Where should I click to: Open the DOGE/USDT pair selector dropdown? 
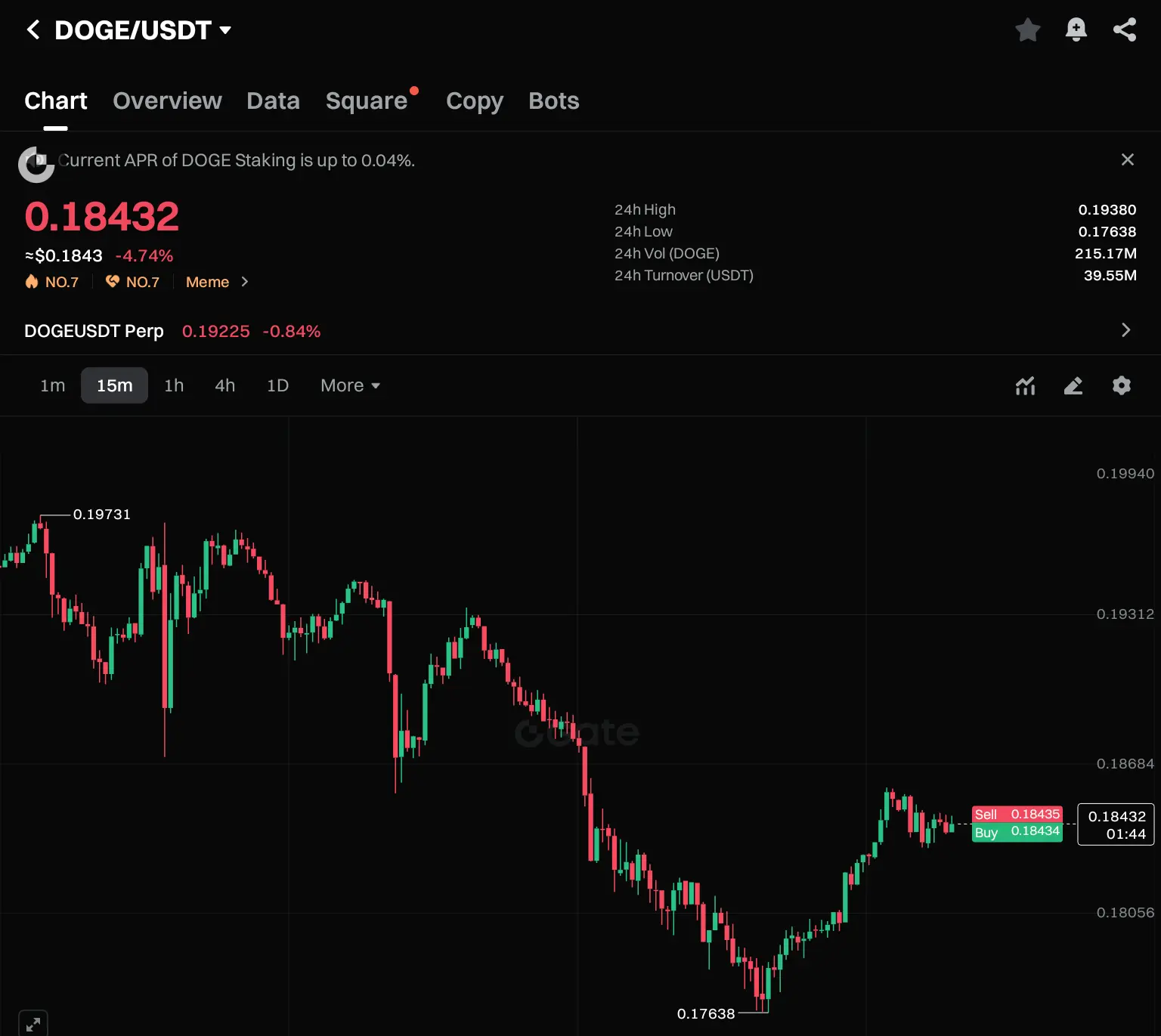144,30
